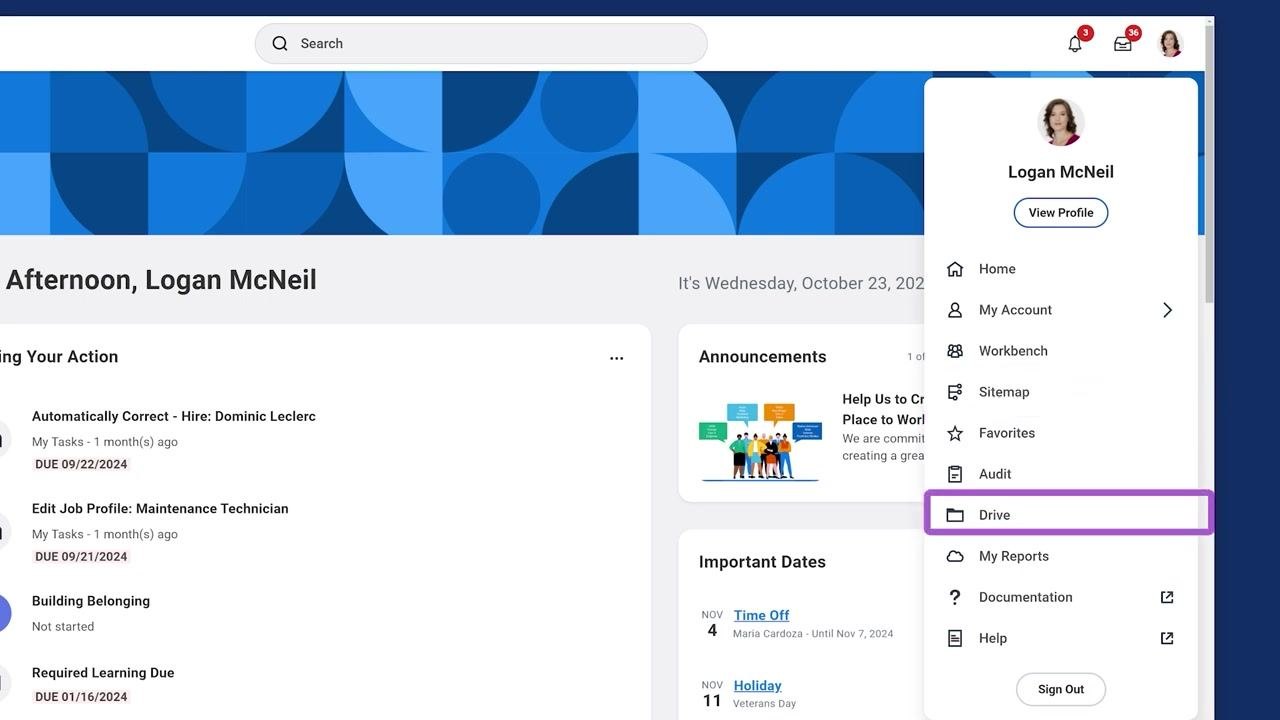The height and width of the screenshot is (720, 1280).
Task: Open the Holiday link
Action: tap(757, 685)
